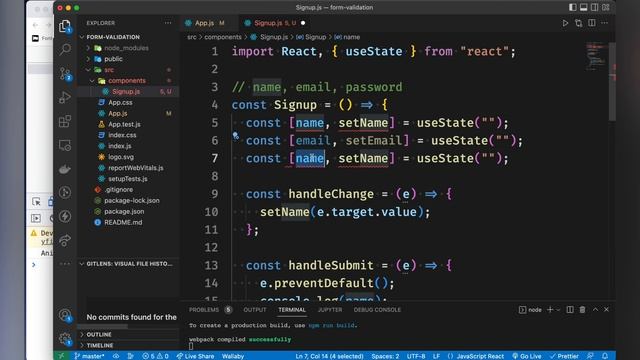Image resolution: width=640 pixels, height=360 pixels.
Task: Toggle Go Live server
Action: (527, 356)
